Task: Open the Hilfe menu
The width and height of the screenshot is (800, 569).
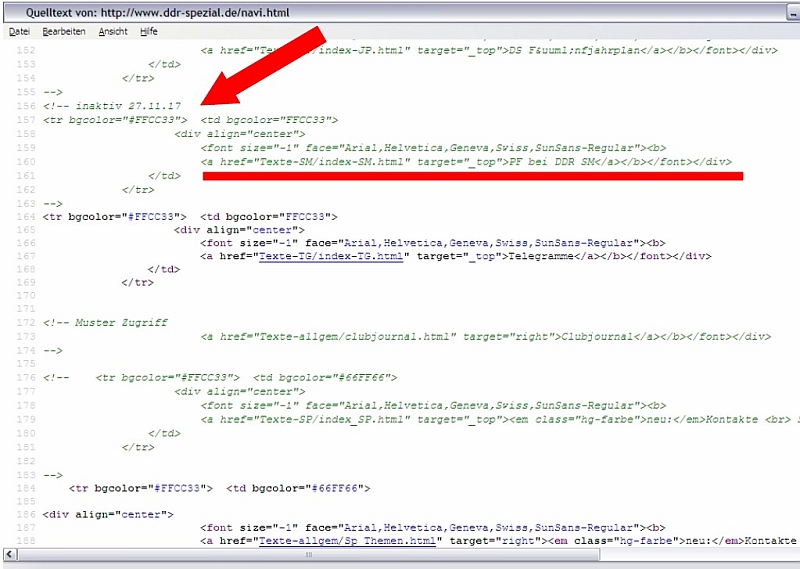Action: pyautogui.click(x=149, y=32)
